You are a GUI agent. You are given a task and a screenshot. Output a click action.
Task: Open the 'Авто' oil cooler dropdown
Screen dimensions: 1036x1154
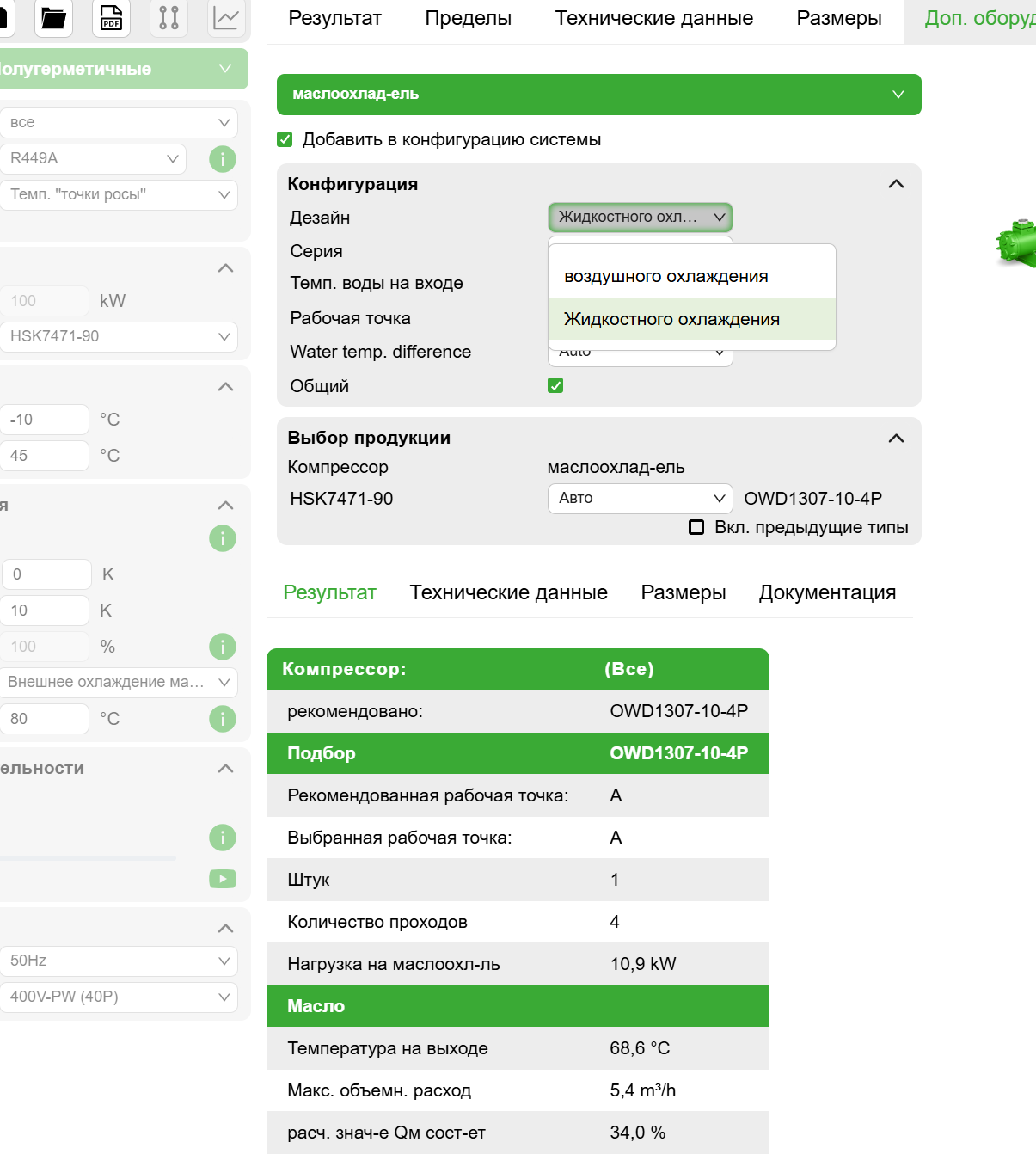coord(640,499)
